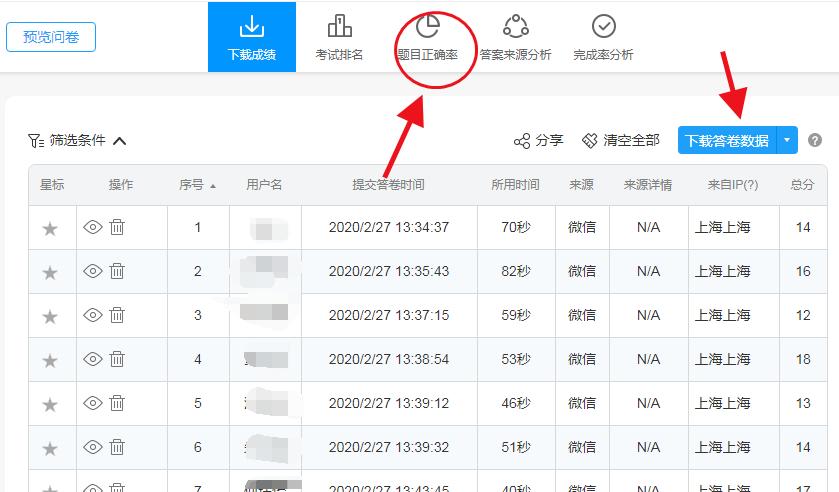839x492 pixels.
Task: Click the 所用时间 column header
Action: (515, 185)
